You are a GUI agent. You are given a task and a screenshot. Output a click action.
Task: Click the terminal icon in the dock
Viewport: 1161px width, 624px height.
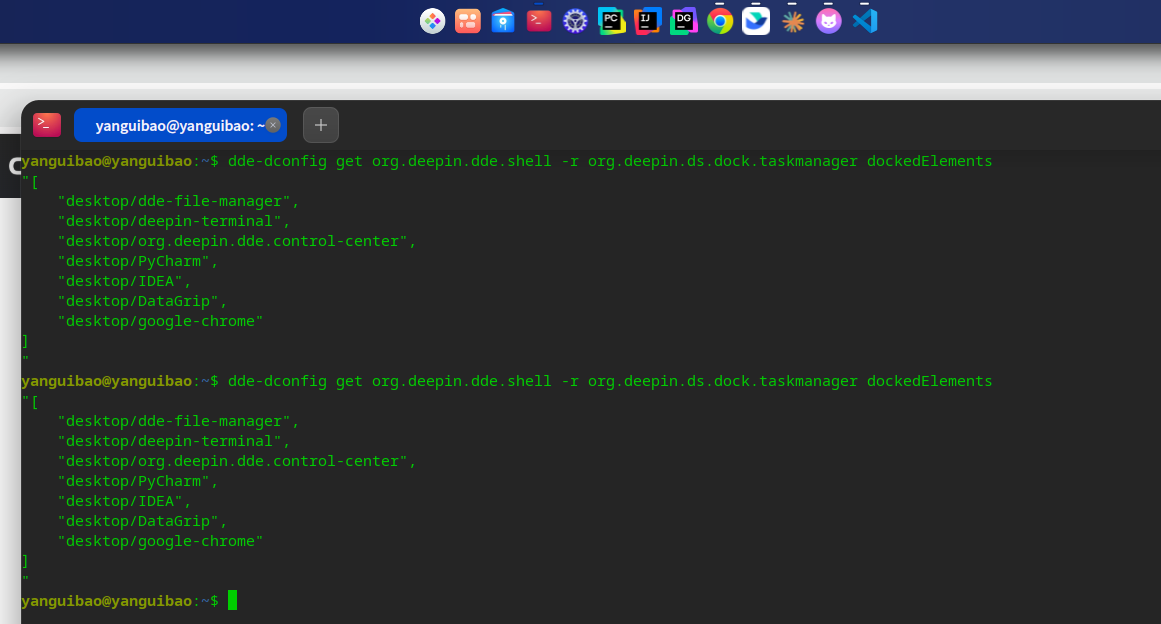(539, 21)
